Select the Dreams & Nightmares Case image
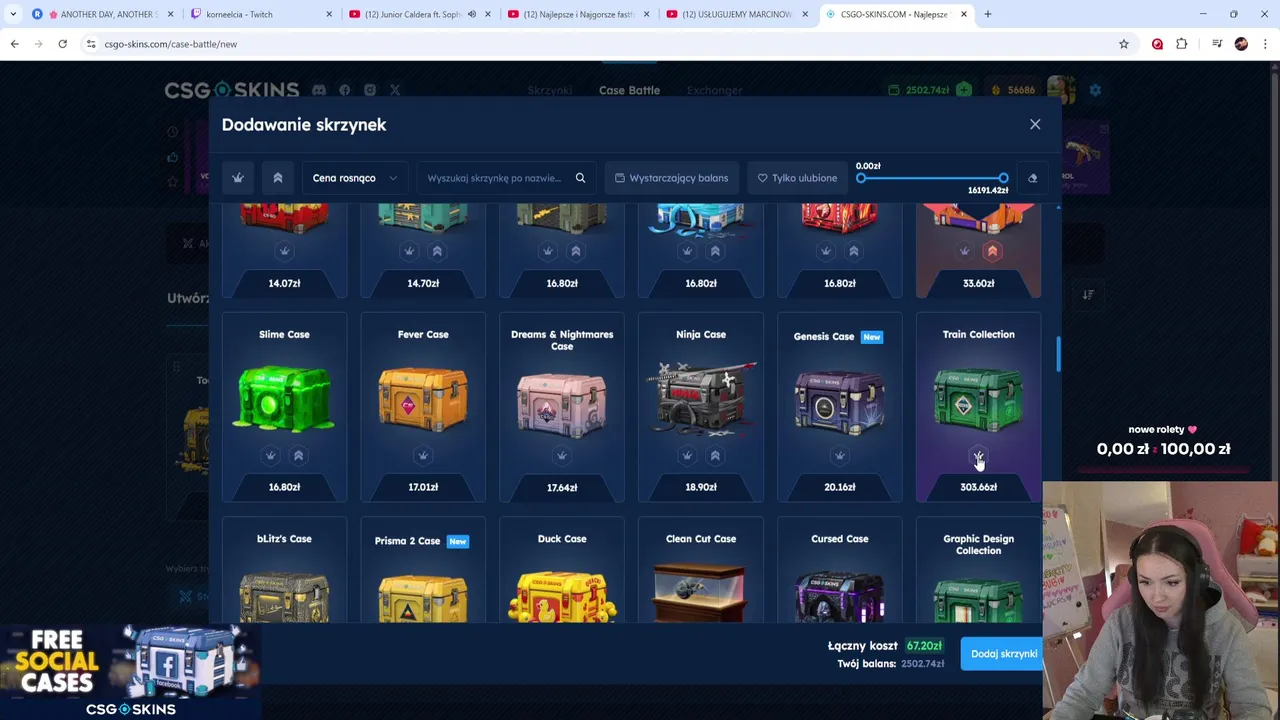This screenshot has width=1280, height=720. (x=562, y=403)
